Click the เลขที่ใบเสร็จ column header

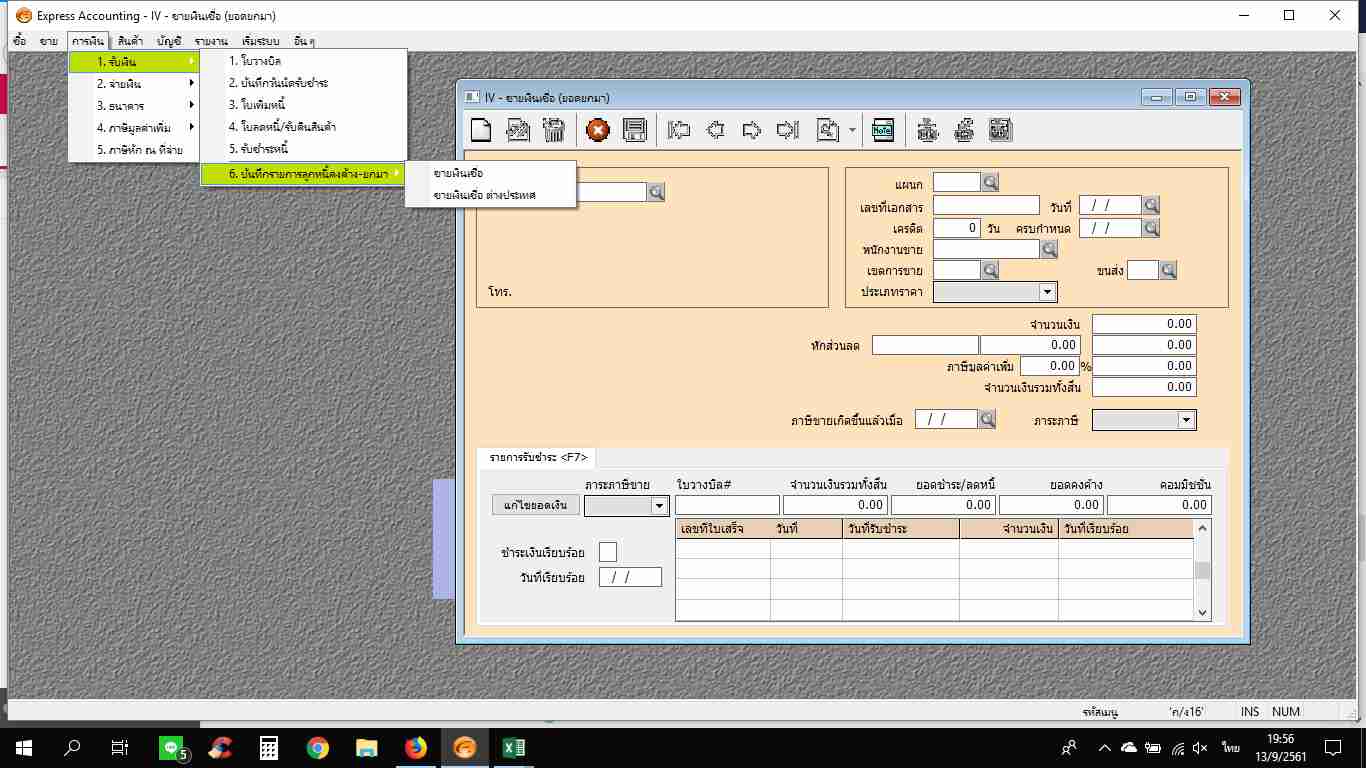[723, 528]
